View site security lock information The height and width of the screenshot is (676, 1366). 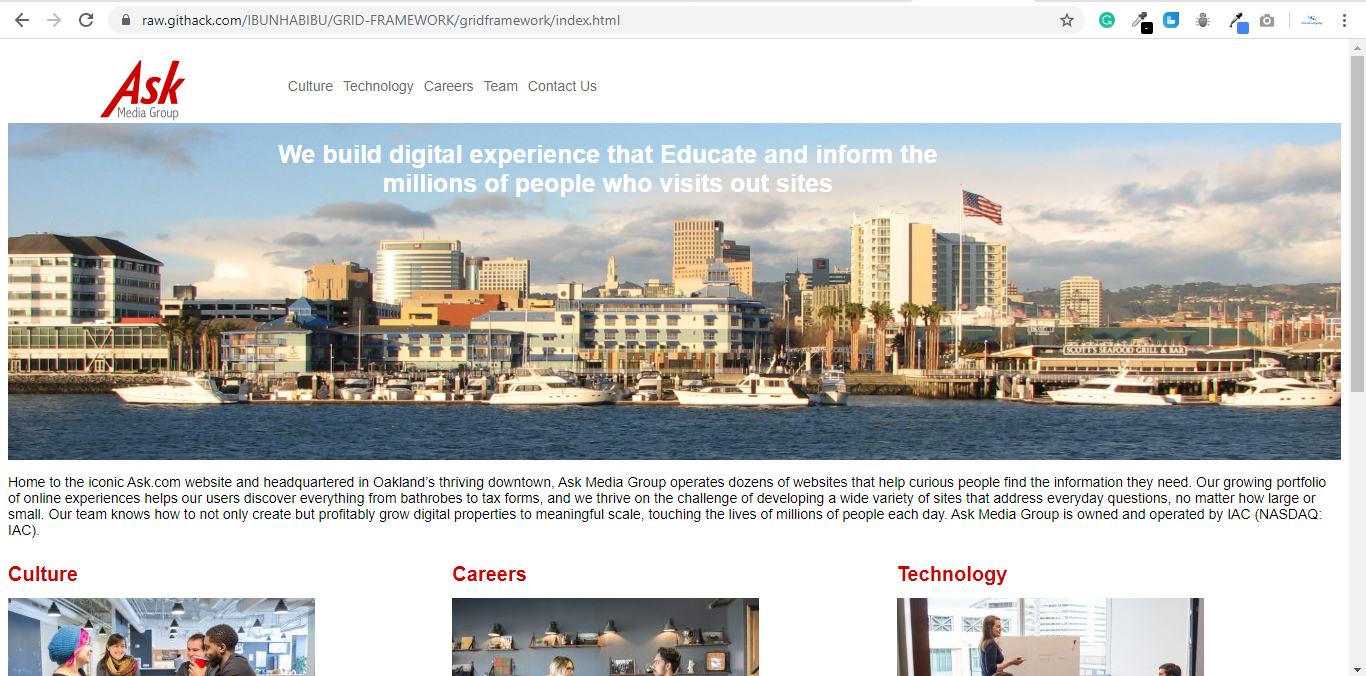pos(126,20)
